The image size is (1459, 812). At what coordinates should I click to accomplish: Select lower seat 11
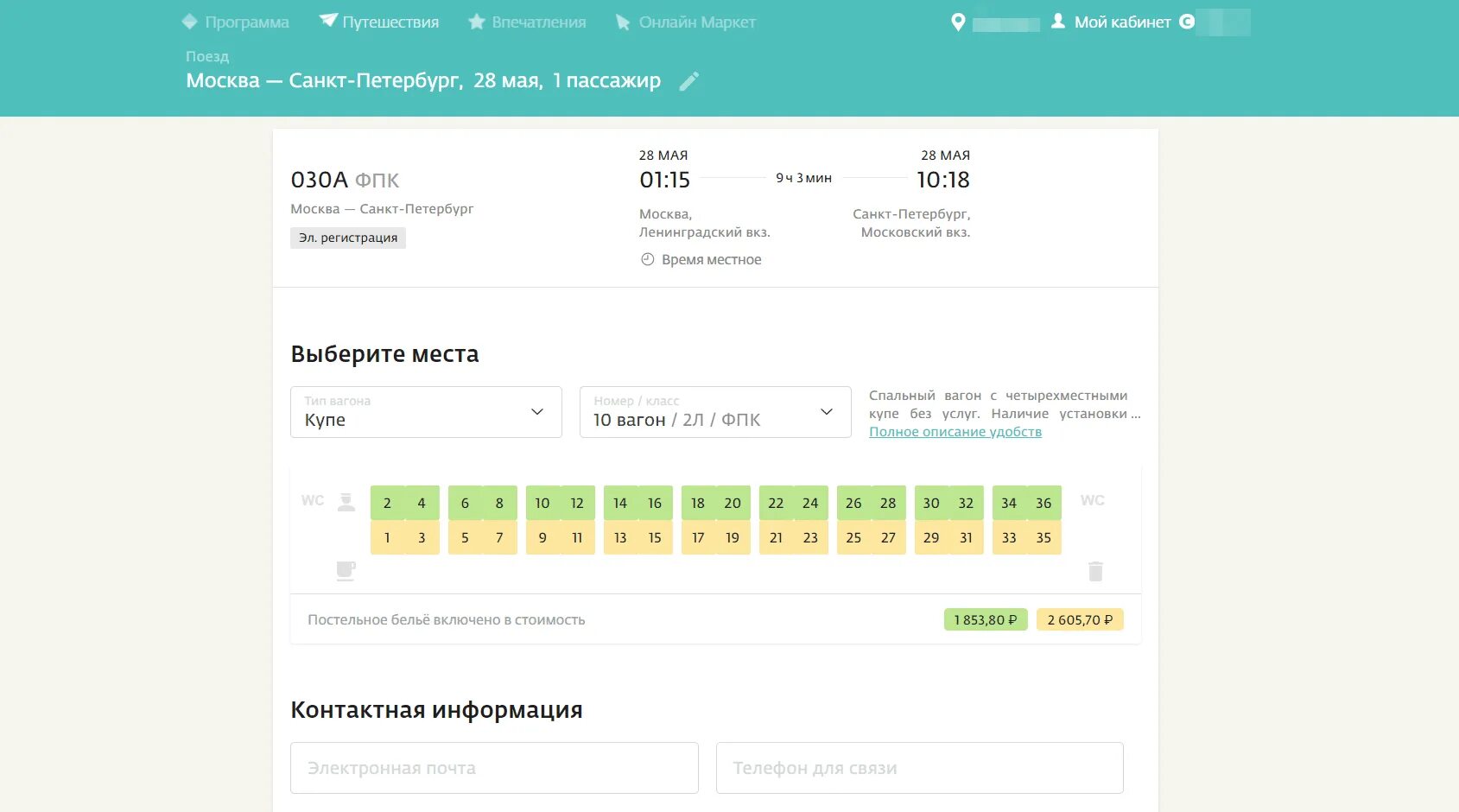[x=577, y=537]
